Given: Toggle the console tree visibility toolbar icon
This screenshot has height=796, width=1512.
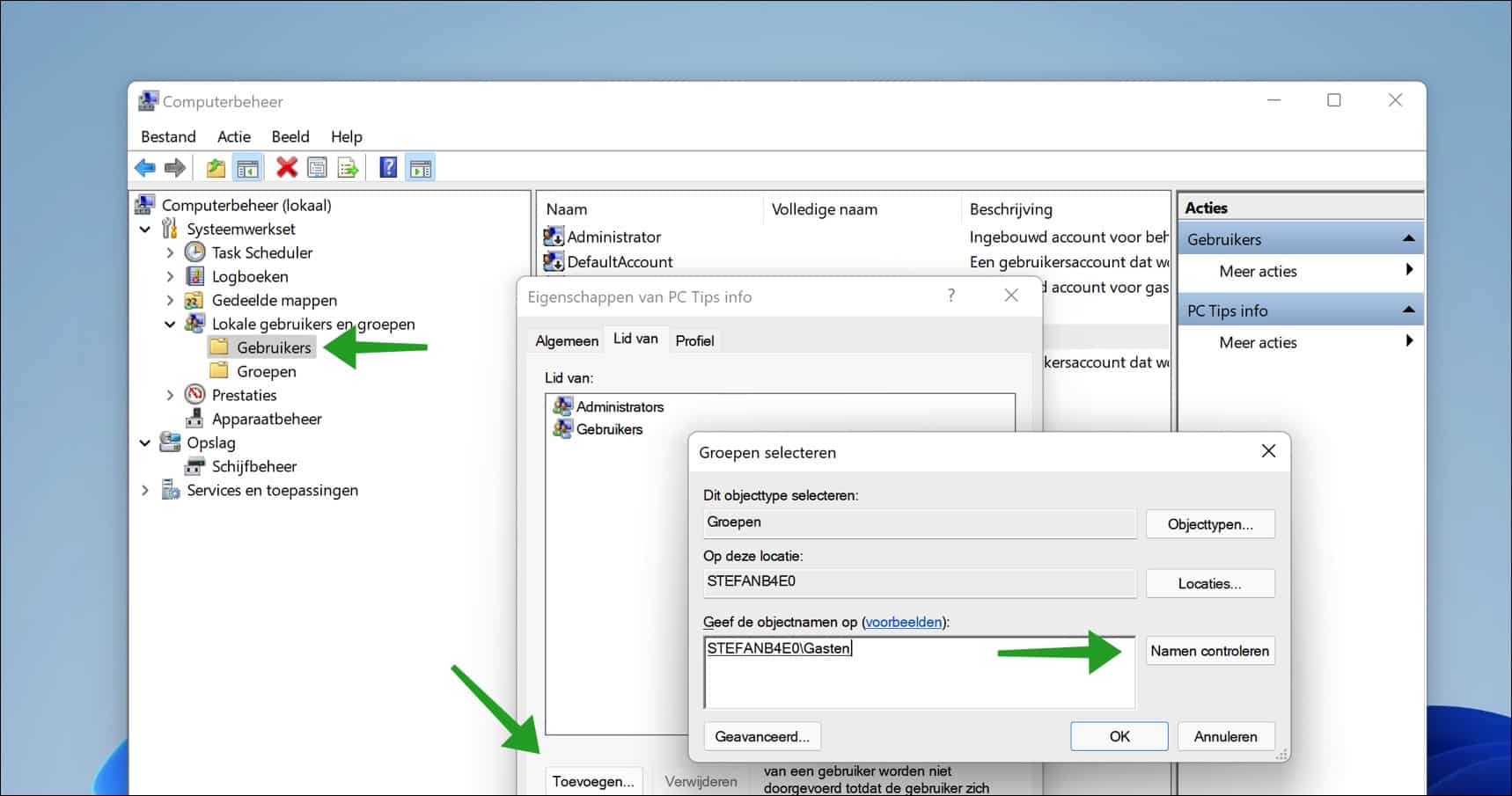Looking at the screenshot, I should tap(247, 167).
